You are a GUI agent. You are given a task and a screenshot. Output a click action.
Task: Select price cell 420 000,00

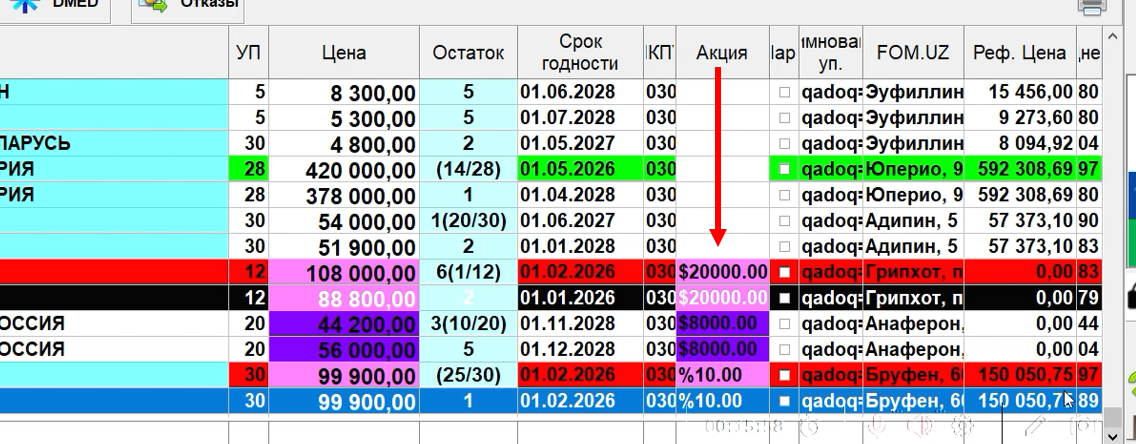pyautogui.click(x=344, y=169)
